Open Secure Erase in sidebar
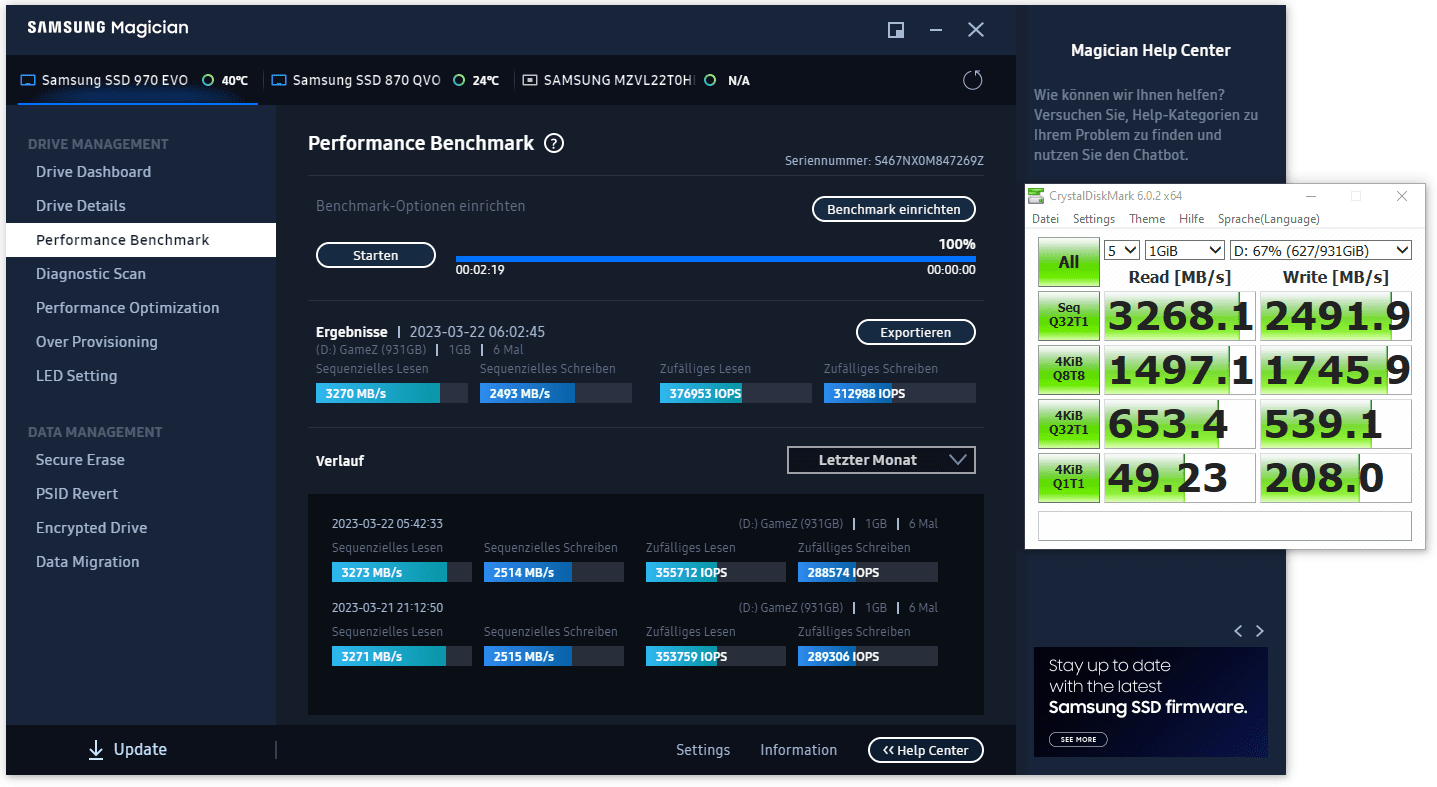The width and height of the screenshot is (1437, 787). [x=80, y=460]
